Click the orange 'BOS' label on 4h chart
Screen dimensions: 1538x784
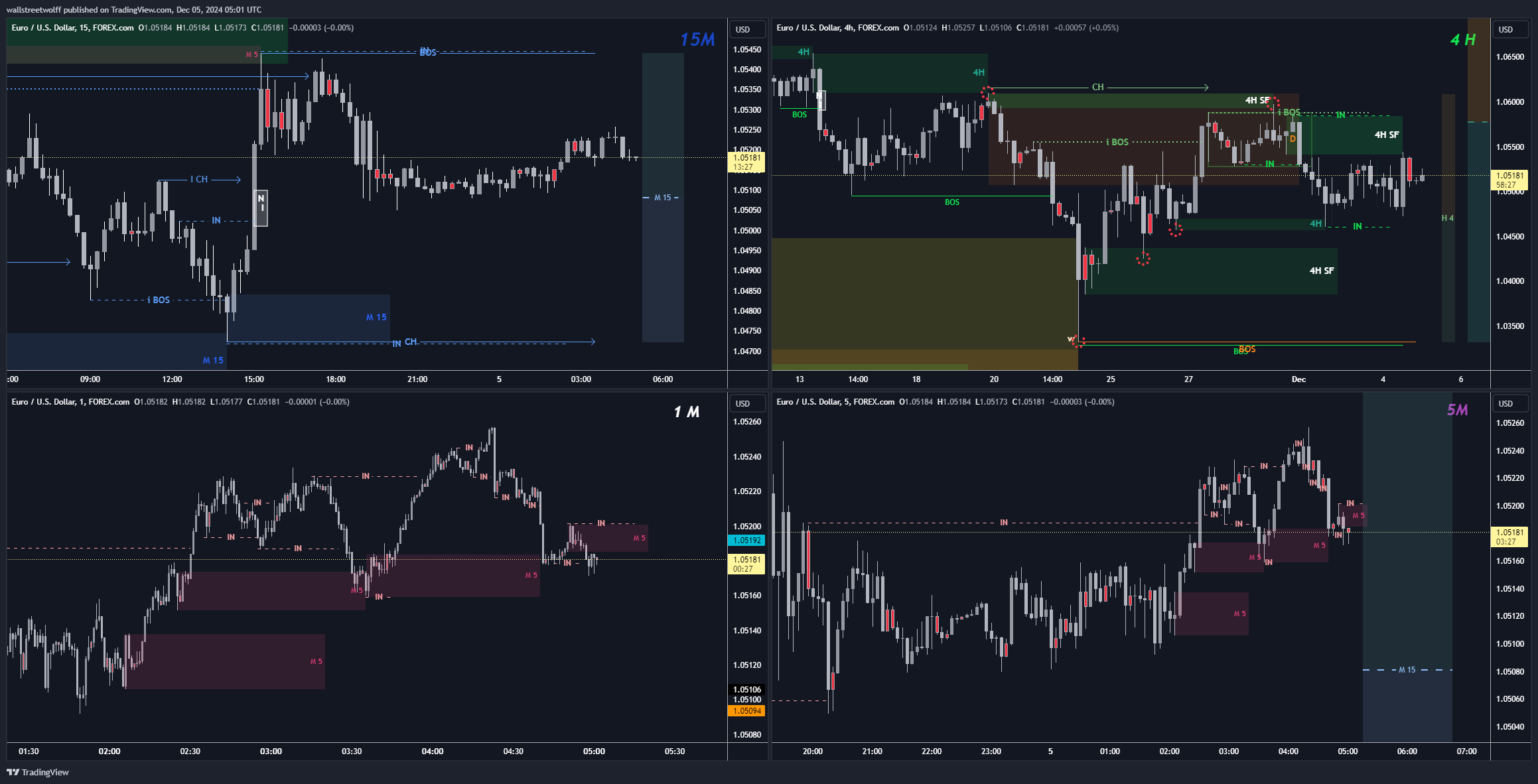pos(1247,349)
